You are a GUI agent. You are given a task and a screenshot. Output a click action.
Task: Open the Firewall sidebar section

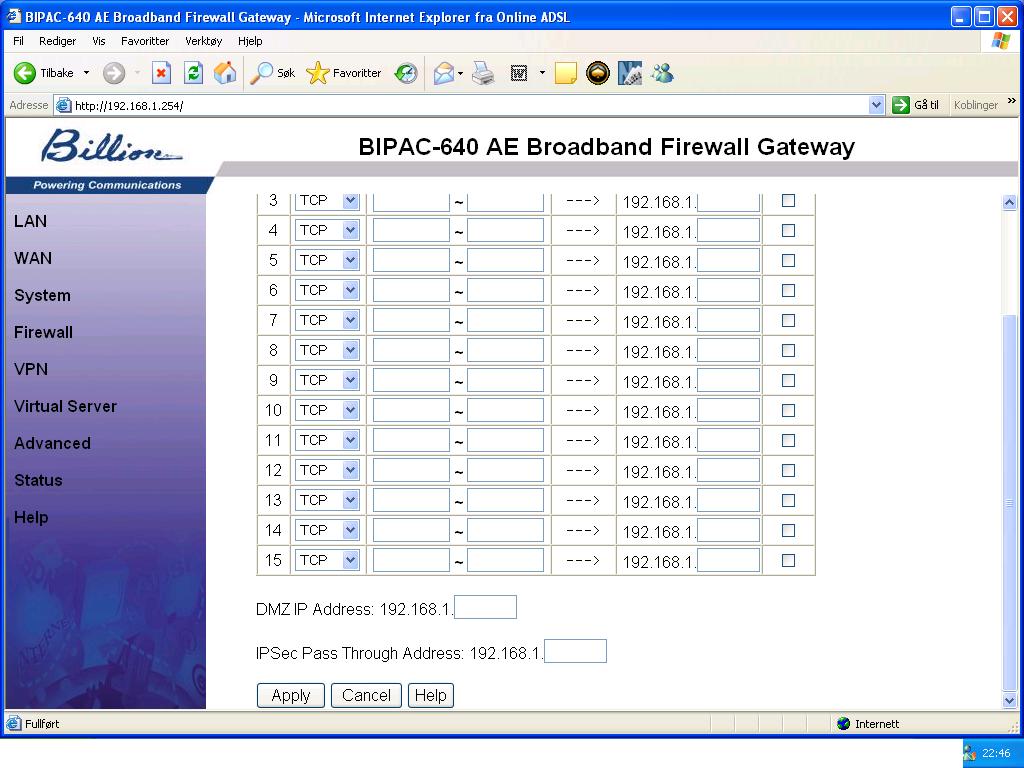(x=43, y=332)
